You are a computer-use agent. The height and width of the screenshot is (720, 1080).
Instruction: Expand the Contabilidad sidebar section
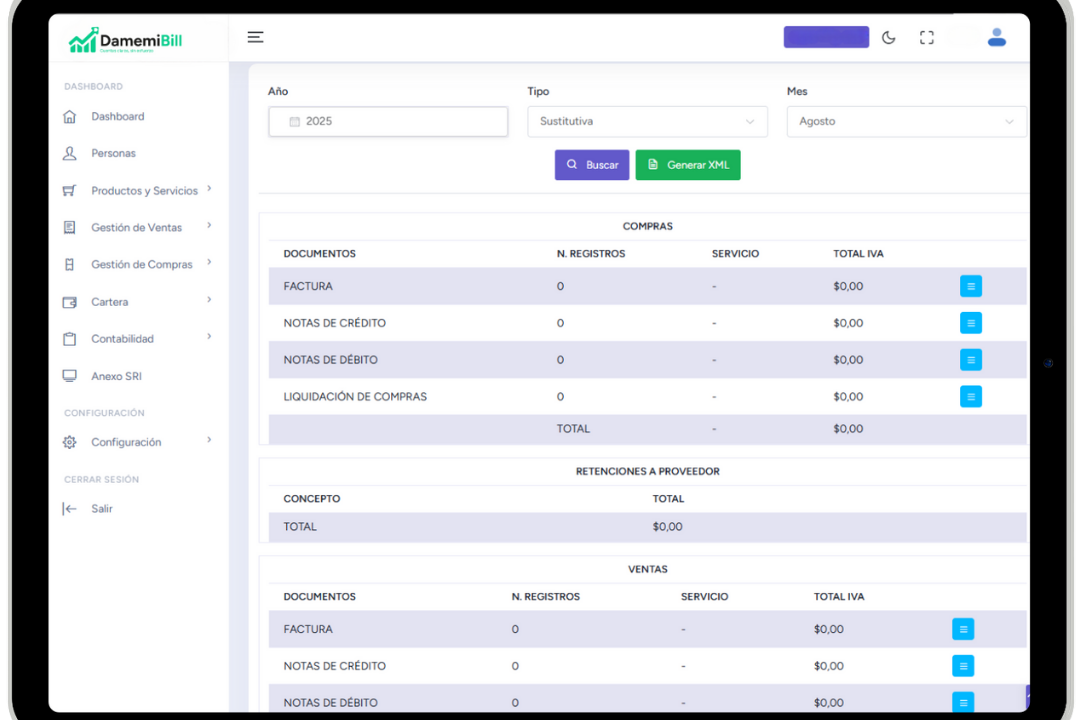pyautogui.click(x=123, y=339)
